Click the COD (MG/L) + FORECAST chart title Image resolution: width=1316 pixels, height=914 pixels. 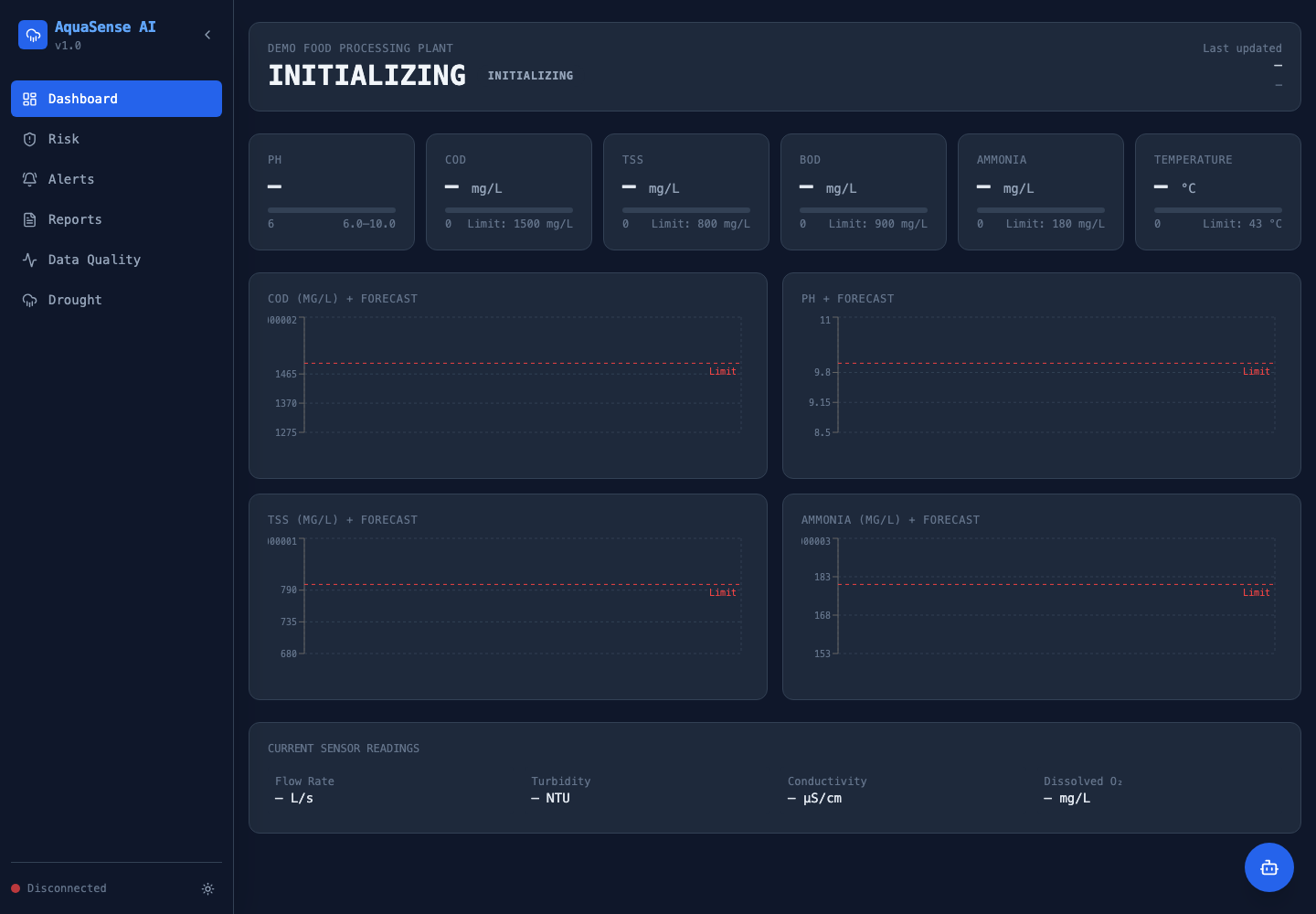click(343, 299)
